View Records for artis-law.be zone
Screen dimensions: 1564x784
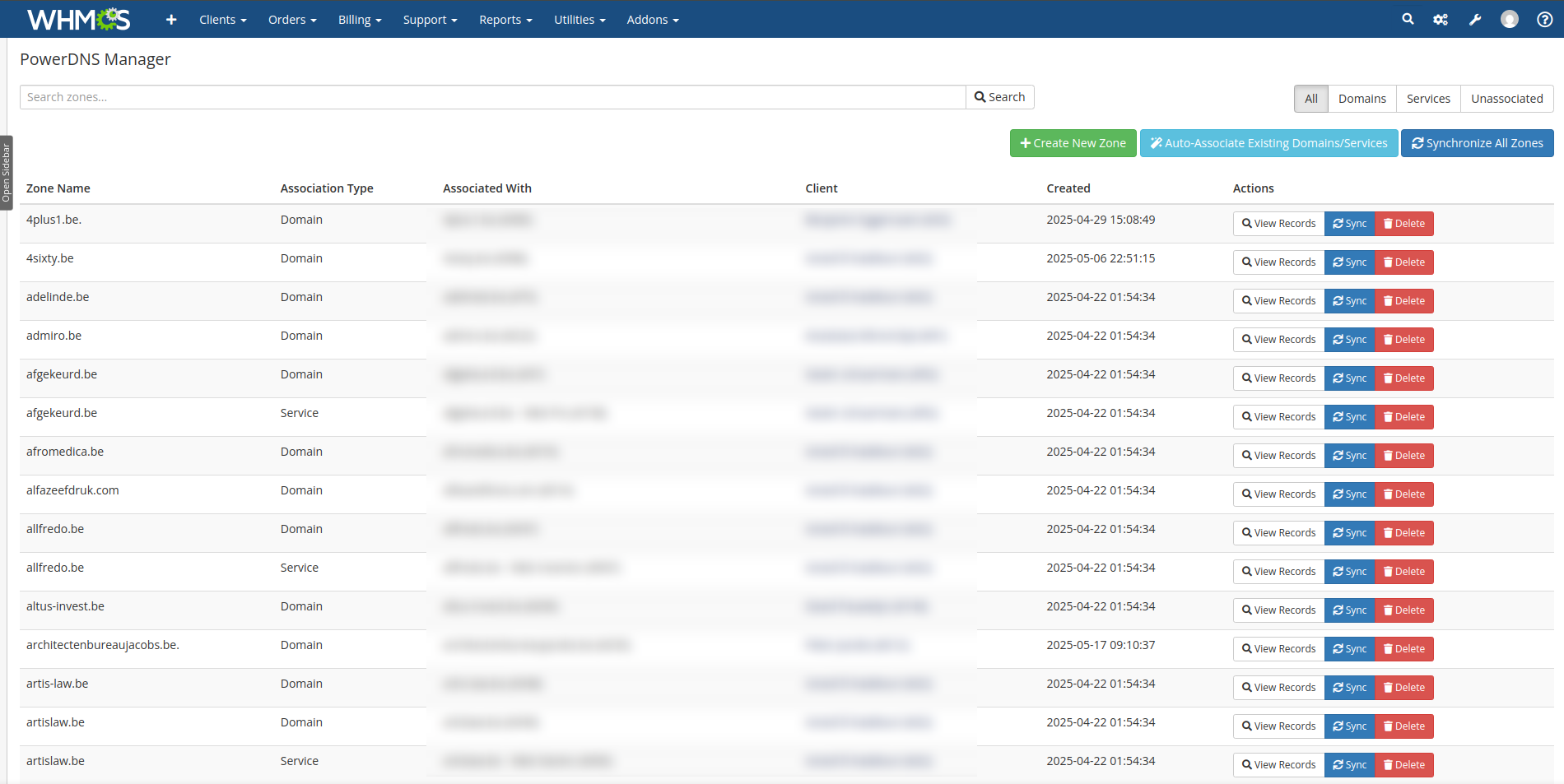point(1278,688)
